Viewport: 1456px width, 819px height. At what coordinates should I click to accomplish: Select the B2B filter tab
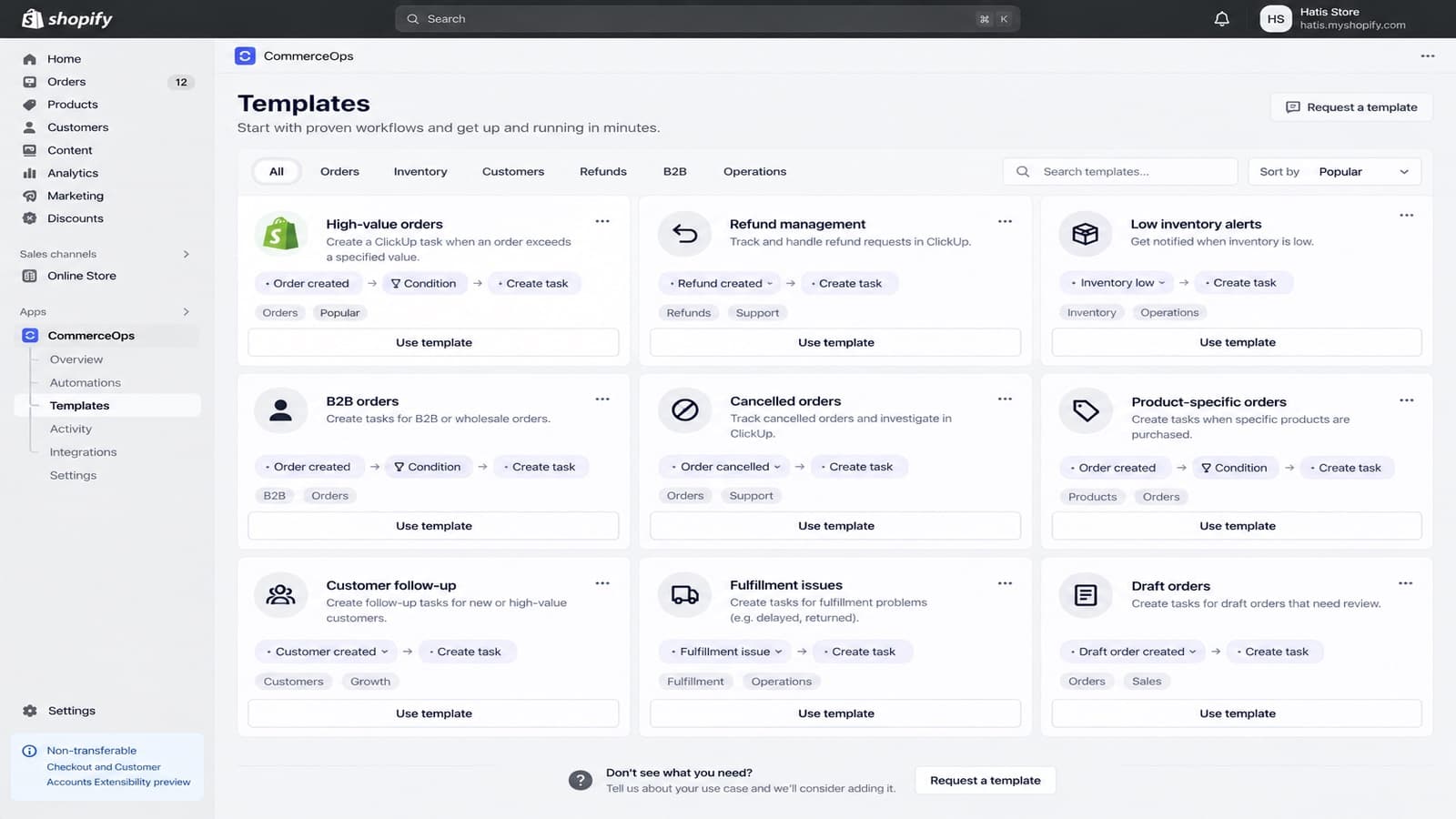click(674, 171)
